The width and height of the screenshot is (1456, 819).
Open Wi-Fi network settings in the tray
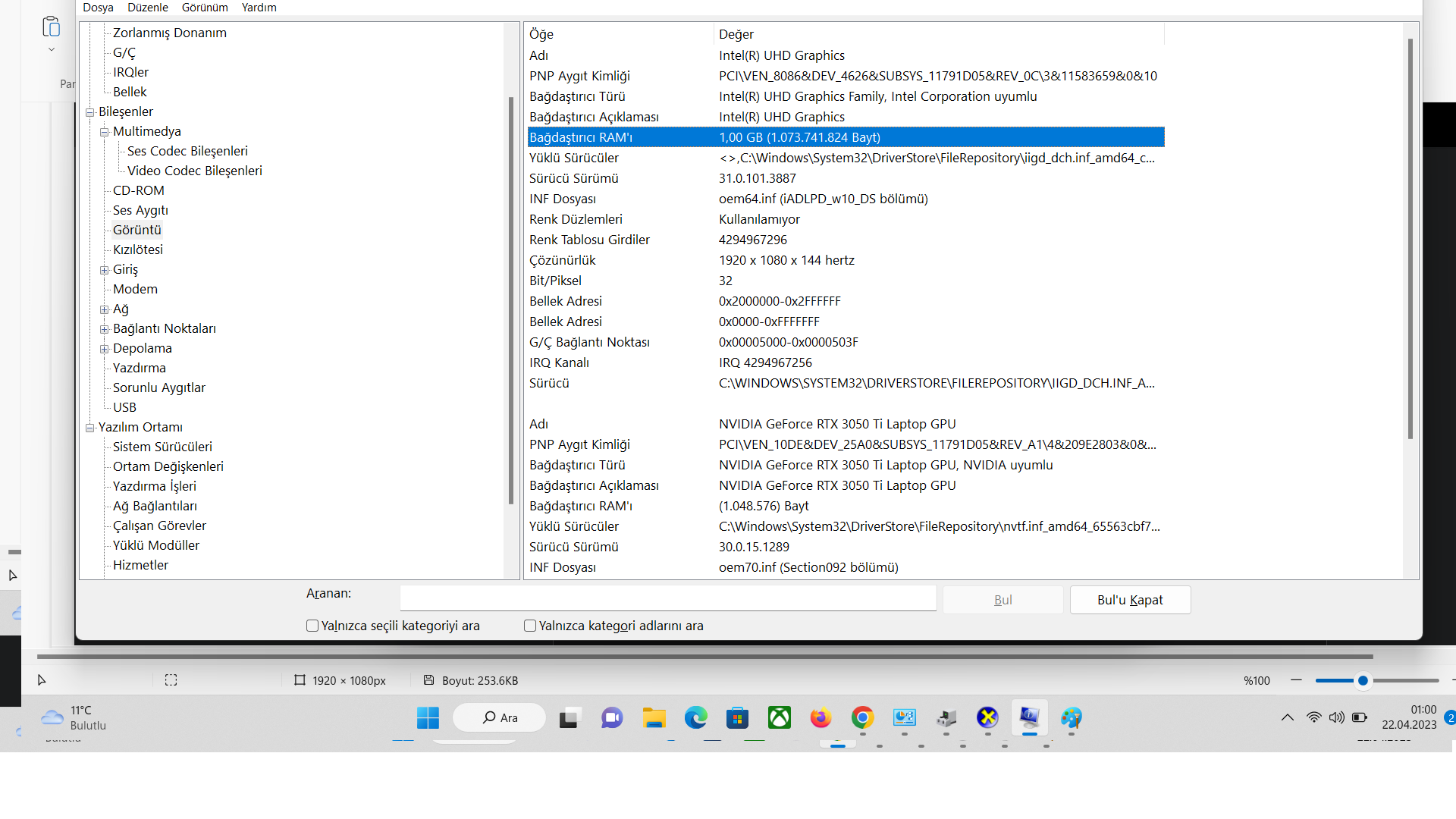point(1313,717)
